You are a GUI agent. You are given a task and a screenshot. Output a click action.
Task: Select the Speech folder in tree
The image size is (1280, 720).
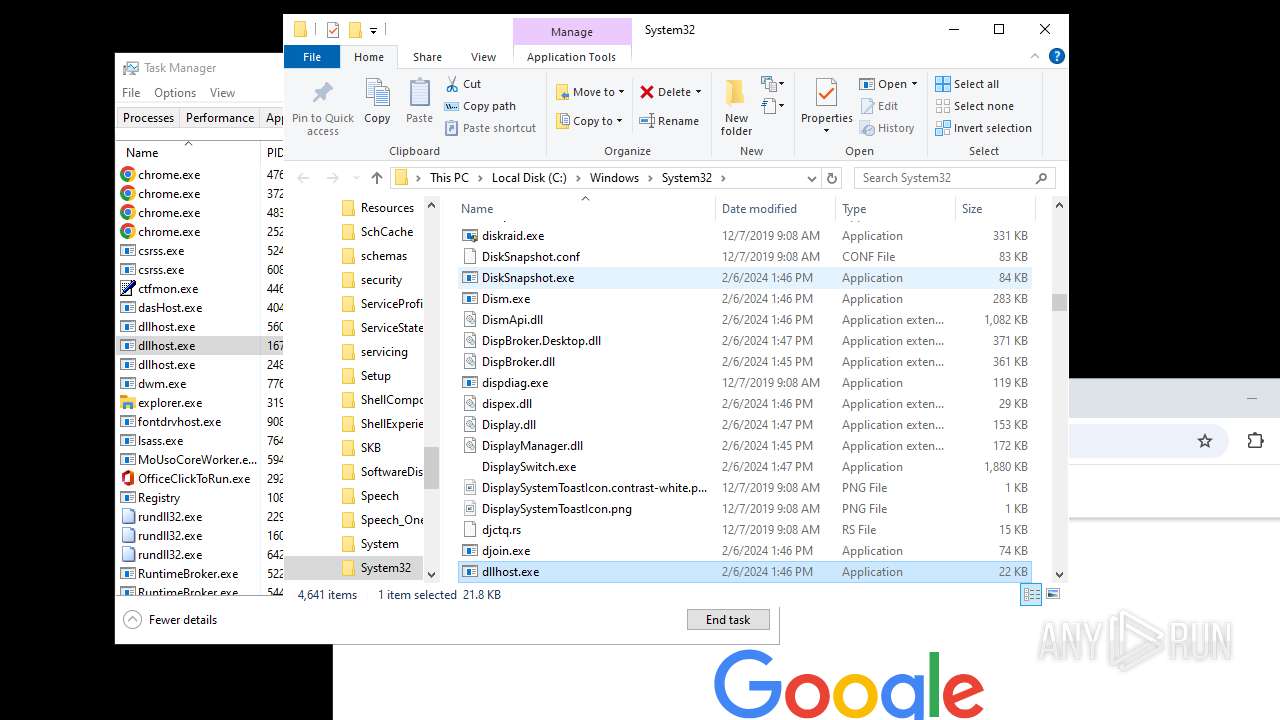(x=379, y=496)
